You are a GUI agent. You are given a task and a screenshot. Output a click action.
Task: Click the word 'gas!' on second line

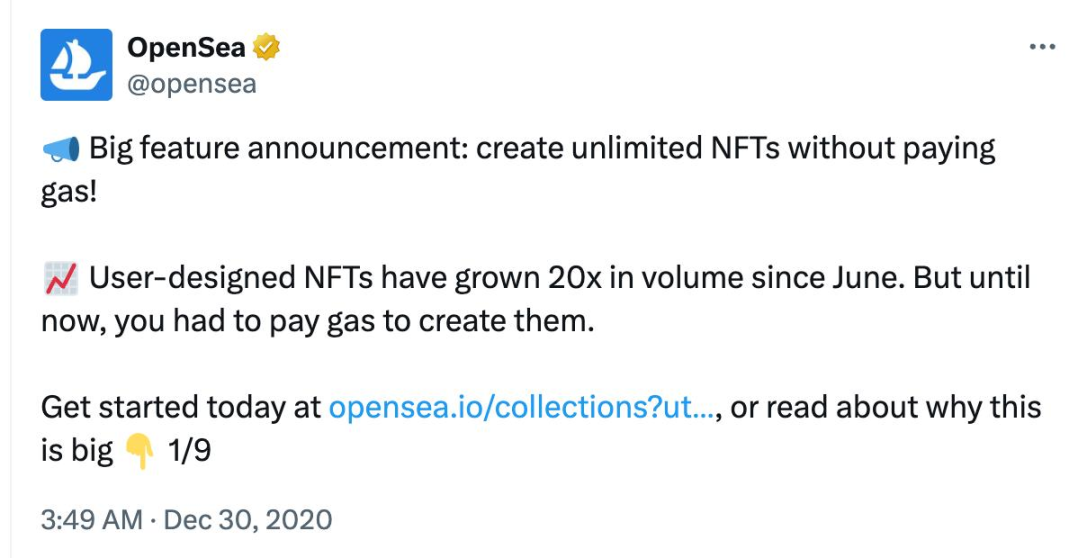[x=69, y=193]
